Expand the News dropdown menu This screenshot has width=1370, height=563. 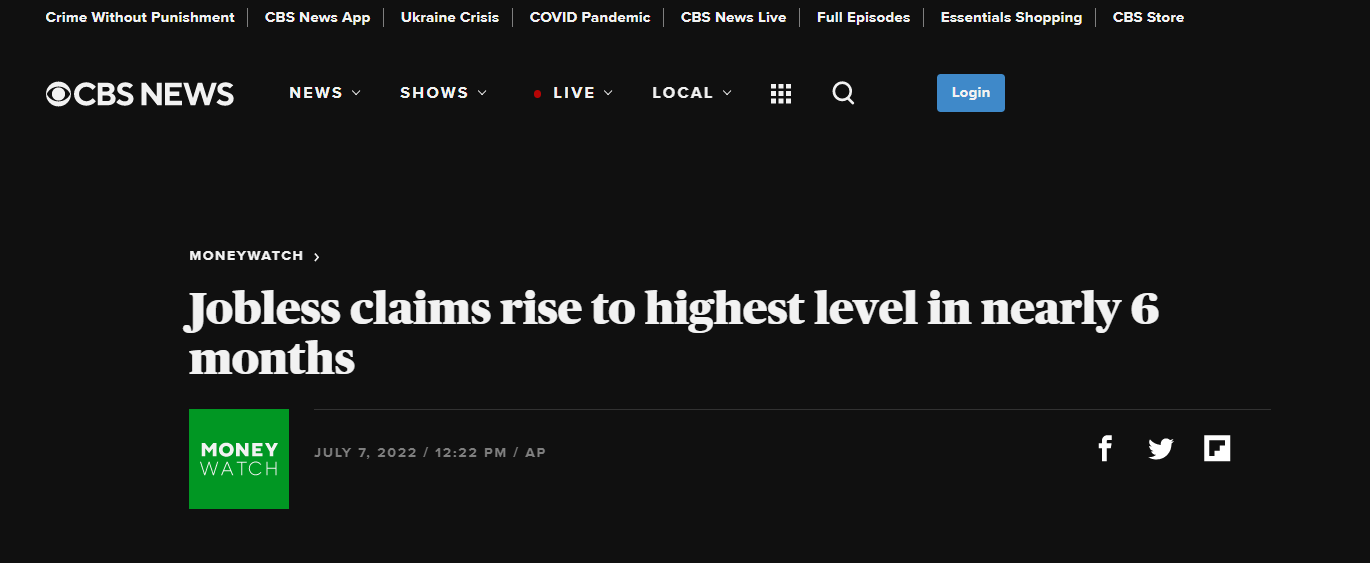(x=325, y=93)
